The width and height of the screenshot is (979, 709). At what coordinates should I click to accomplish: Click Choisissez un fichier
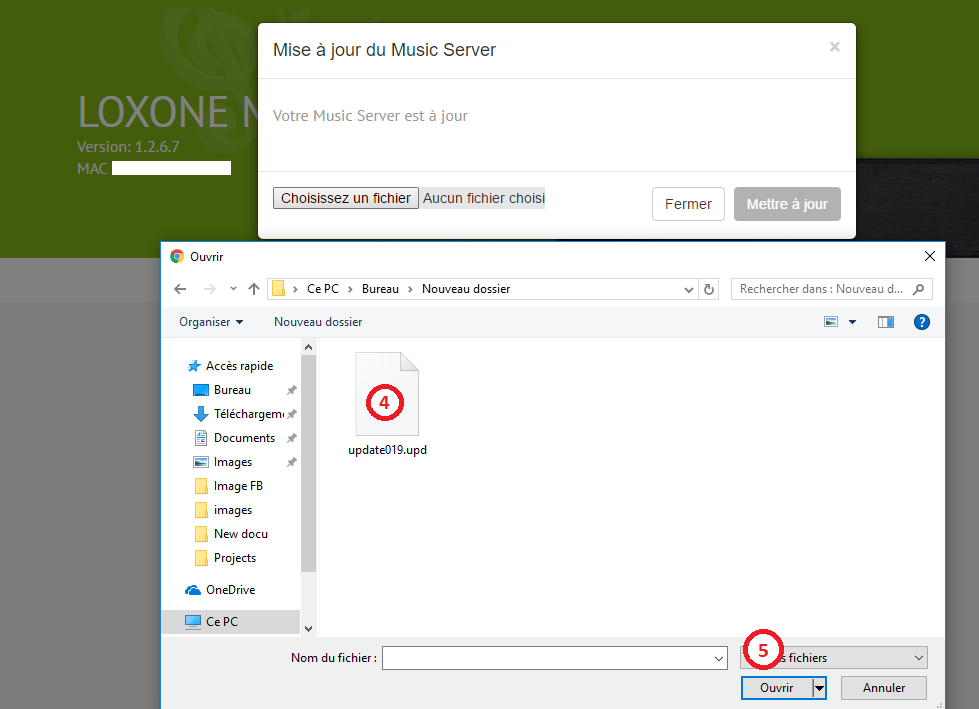coord(345,198)
